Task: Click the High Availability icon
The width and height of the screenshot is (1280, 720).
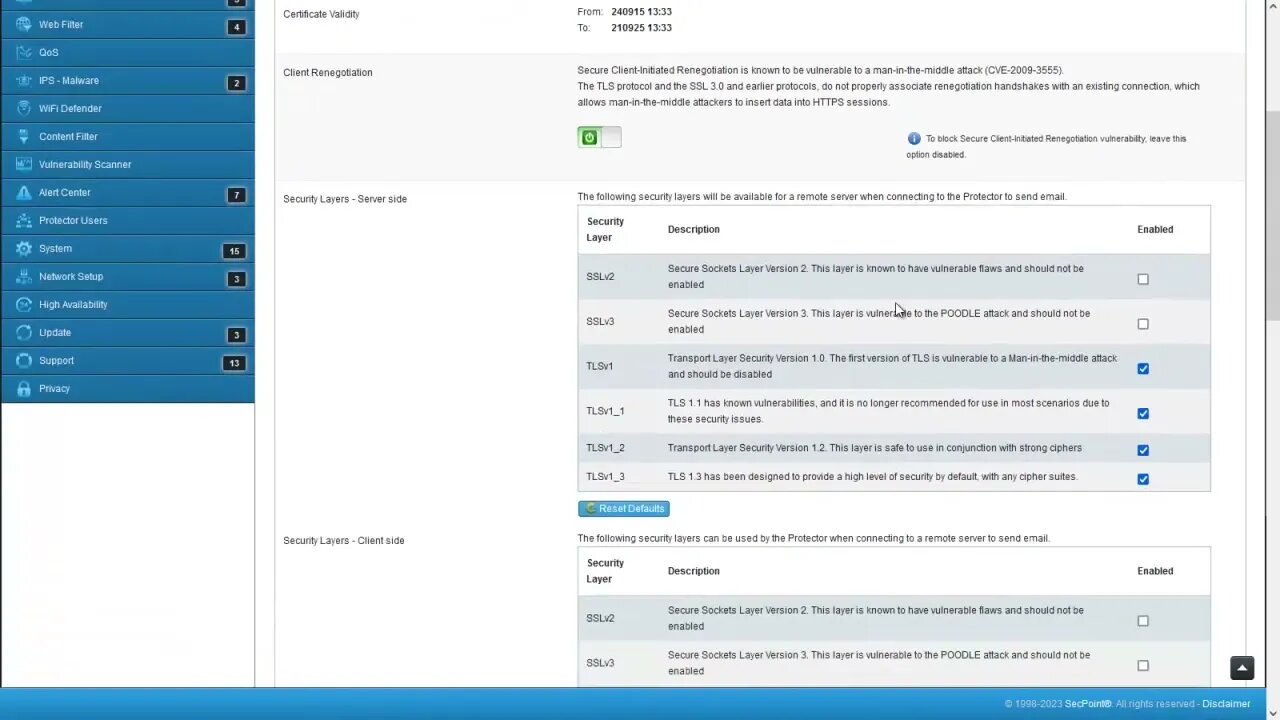Action: (23, 304)
